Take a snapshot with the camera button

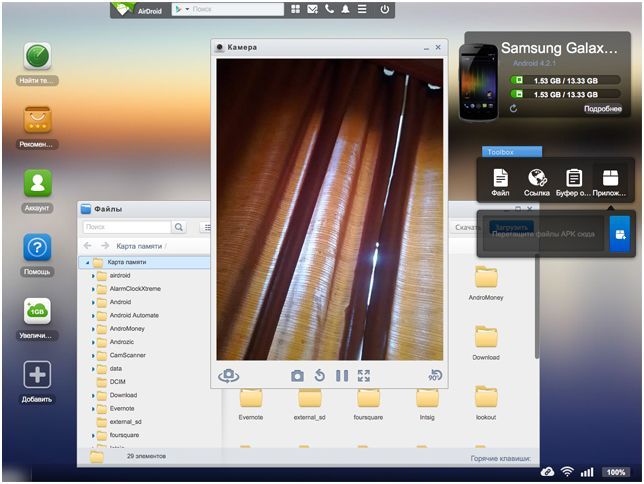[x=297, y=376]
